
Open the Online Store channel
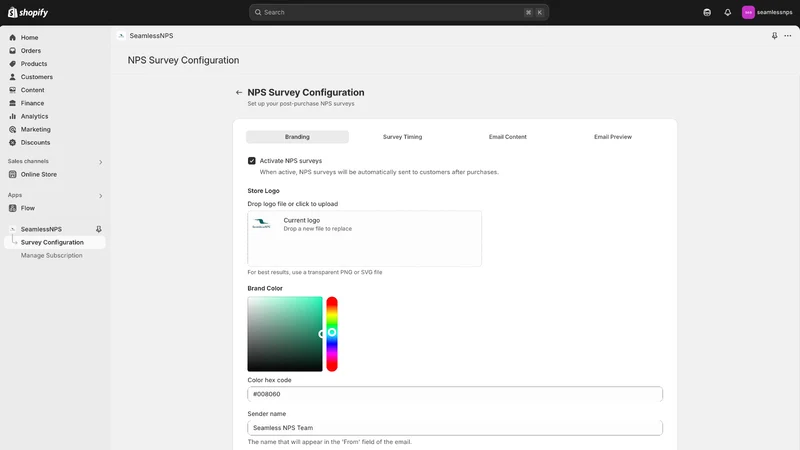point(39,174)
